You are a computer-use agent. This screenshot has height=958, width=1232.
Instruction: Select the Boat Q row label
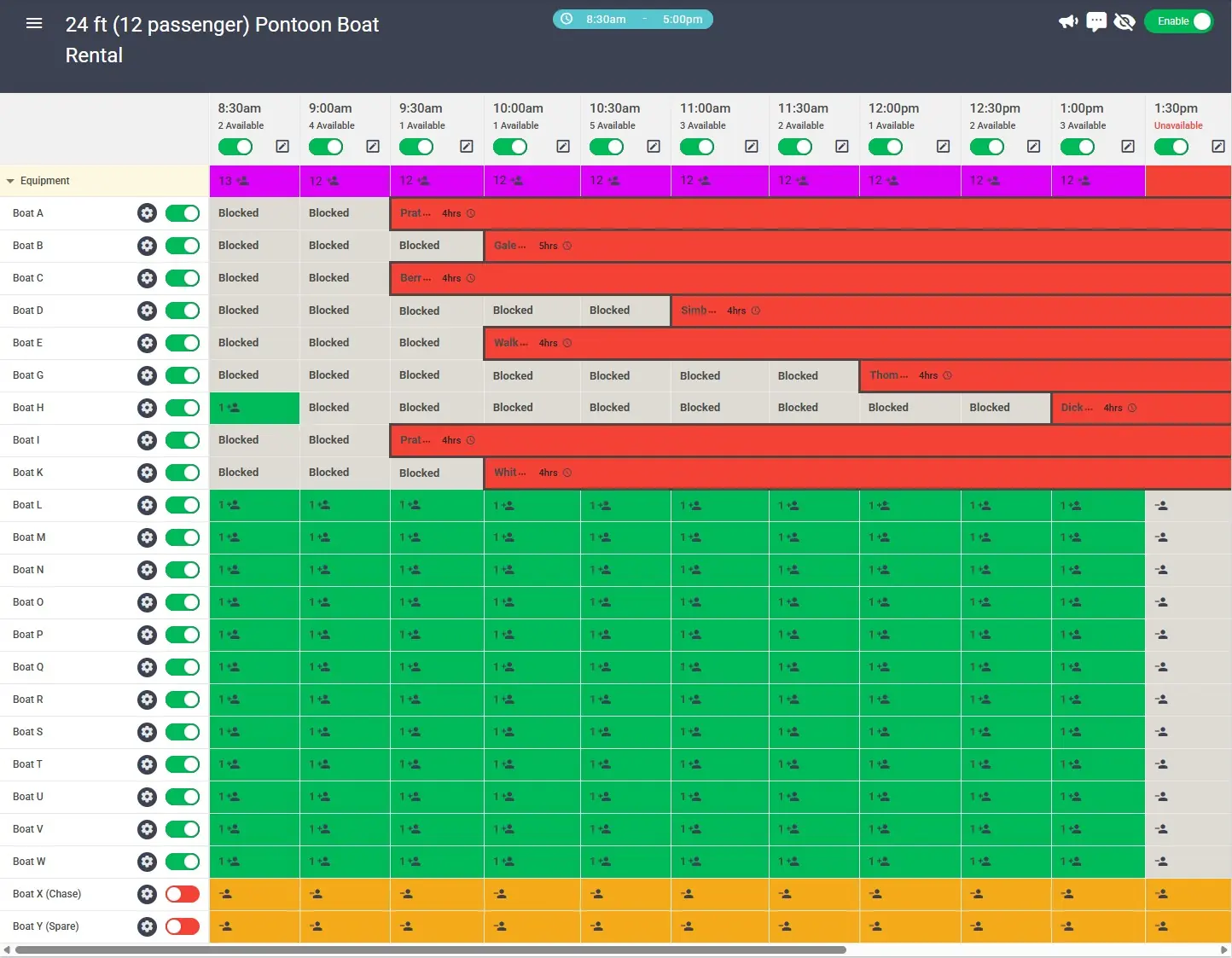pos(28,667)
